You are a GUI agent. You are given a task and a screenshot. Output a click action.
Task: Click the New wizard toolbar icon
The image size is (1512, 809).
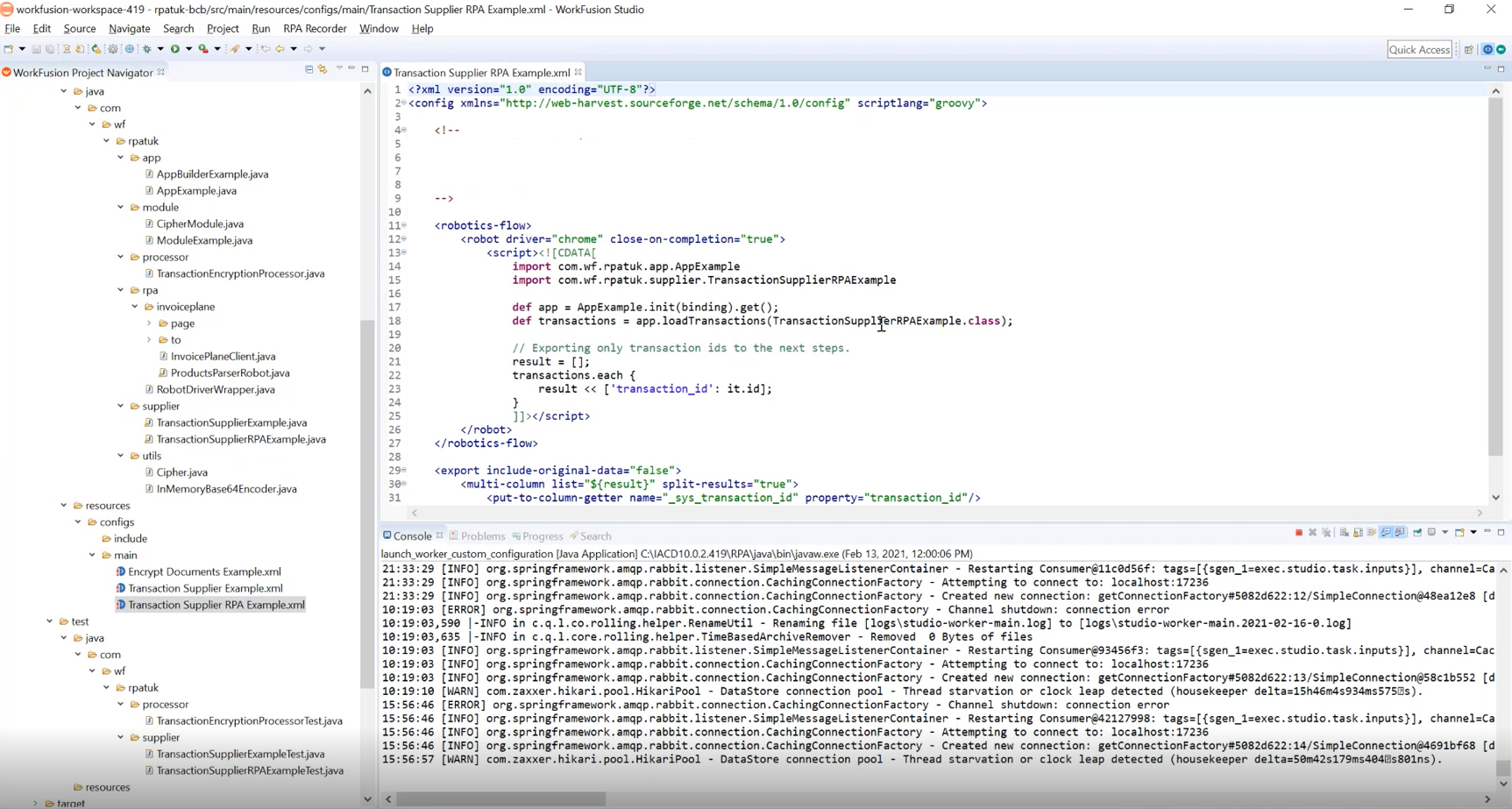tap(8, 49)
